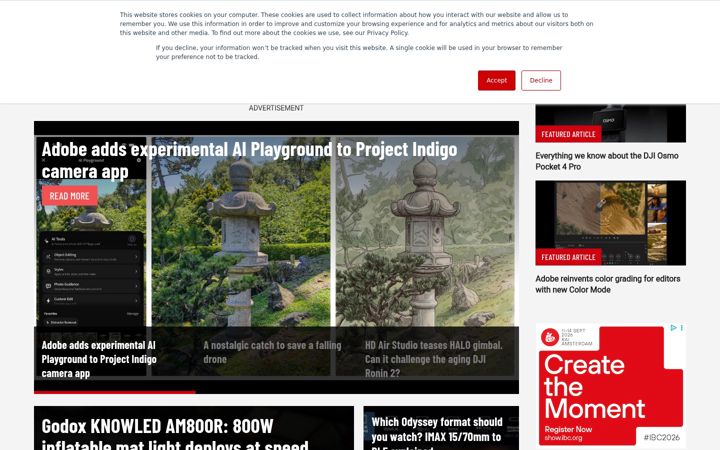Open 'Adobe reinvents color grading for editors' link
This screenshot has height=450, width=720.
(x=608, y=284)
